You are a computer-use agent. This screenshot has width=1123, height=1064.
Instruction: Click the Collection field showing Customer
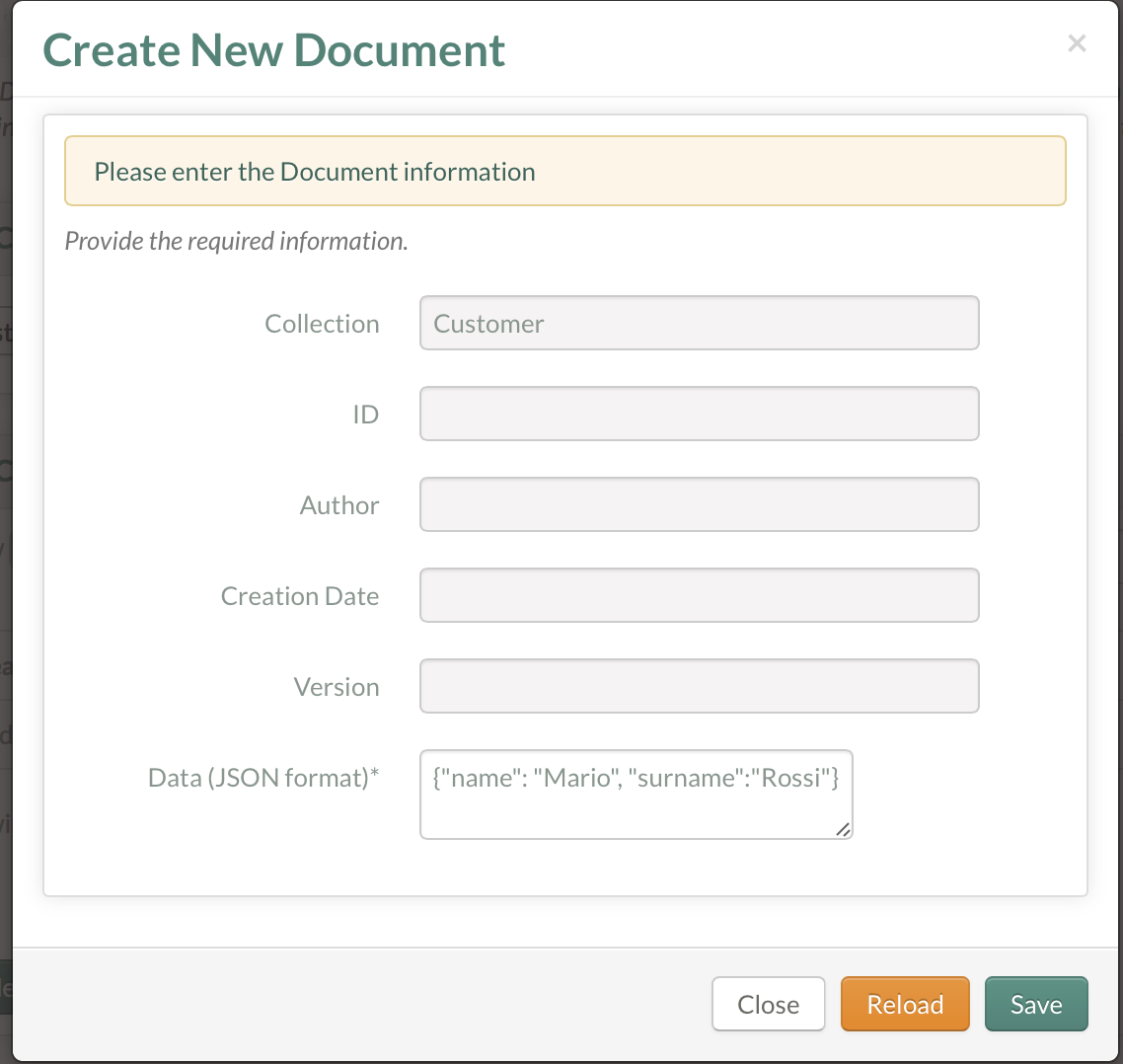(x=699, y=323)
